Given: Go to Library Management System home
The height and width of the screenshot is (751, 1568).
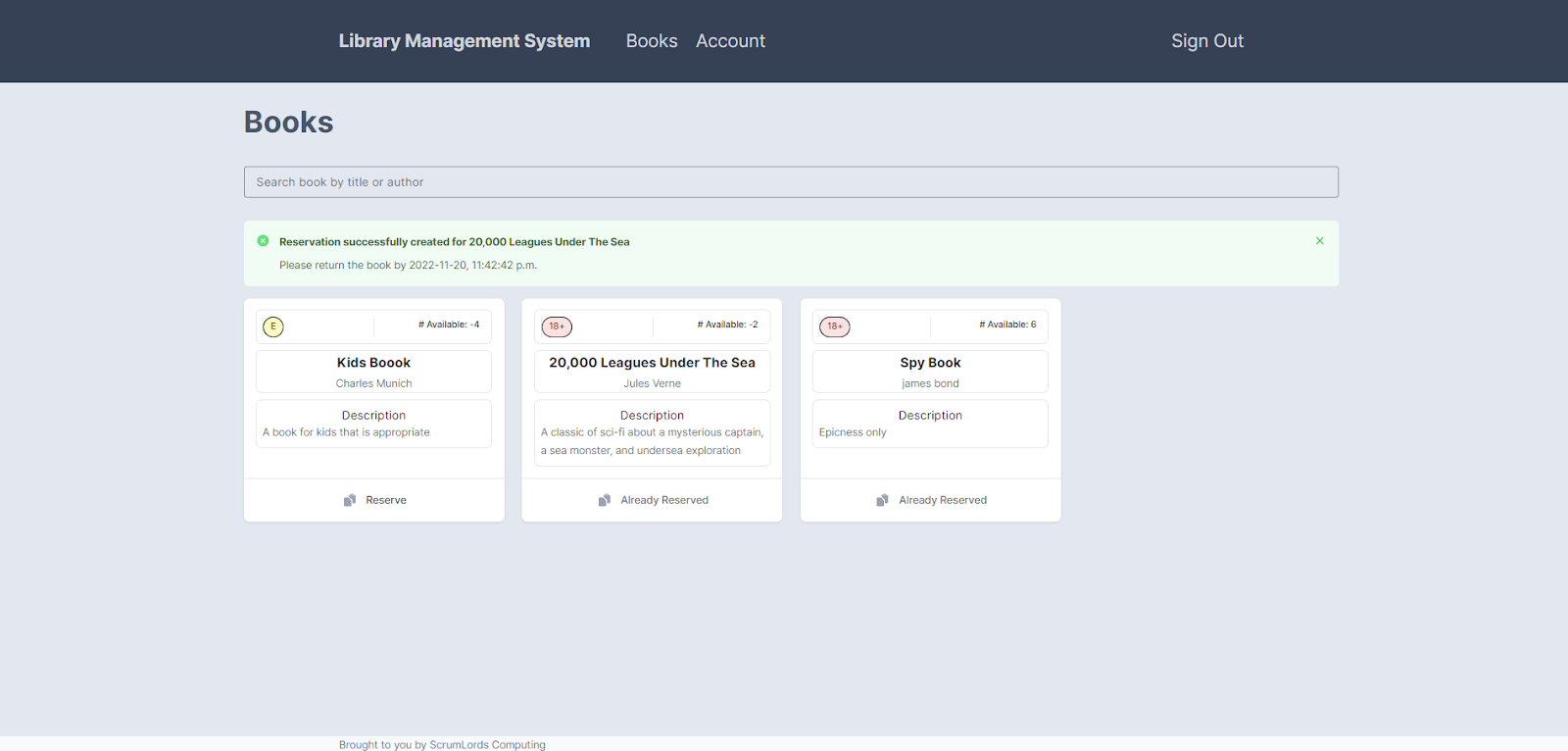Looking at the screenshot, I should click(465, 41).
